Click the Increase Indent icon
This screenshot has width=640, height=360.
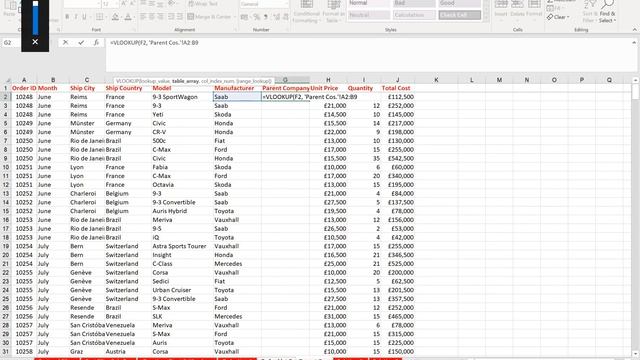[x=180, y=17]
